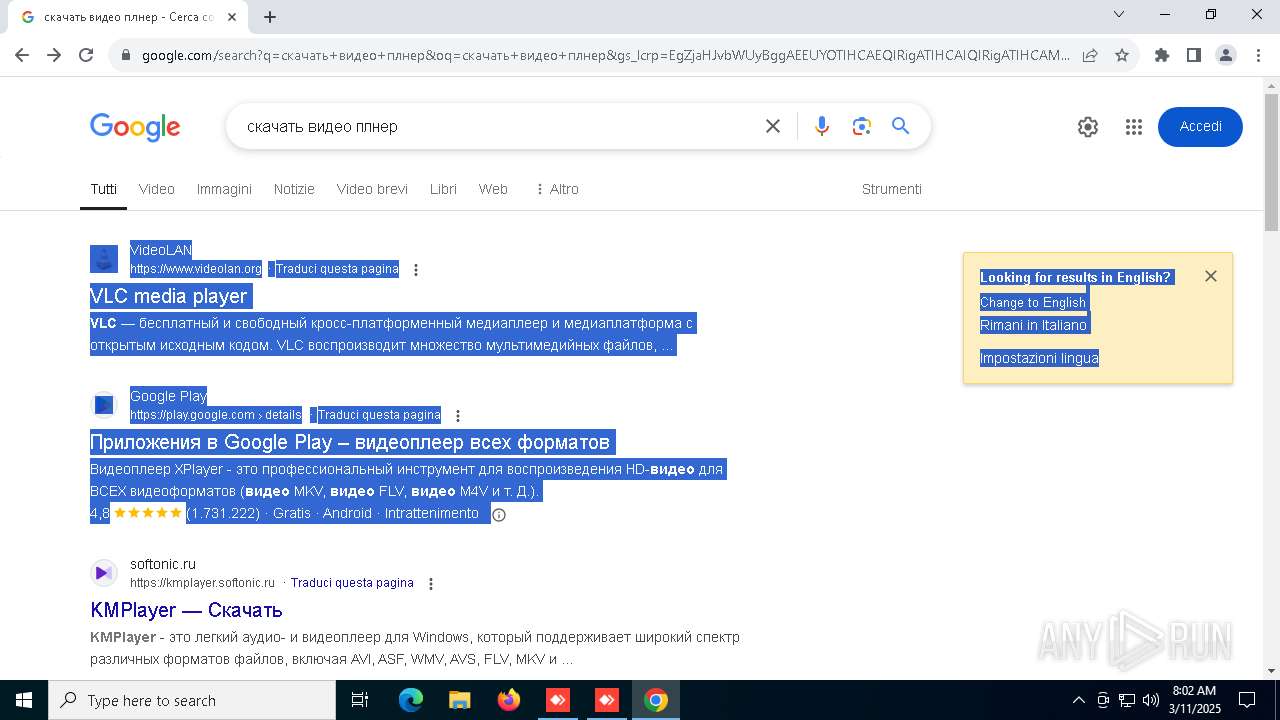The width and height of the screenshot is (1280, 720).
Task: Translate the Google Play result page
Action: pos(379,415)
